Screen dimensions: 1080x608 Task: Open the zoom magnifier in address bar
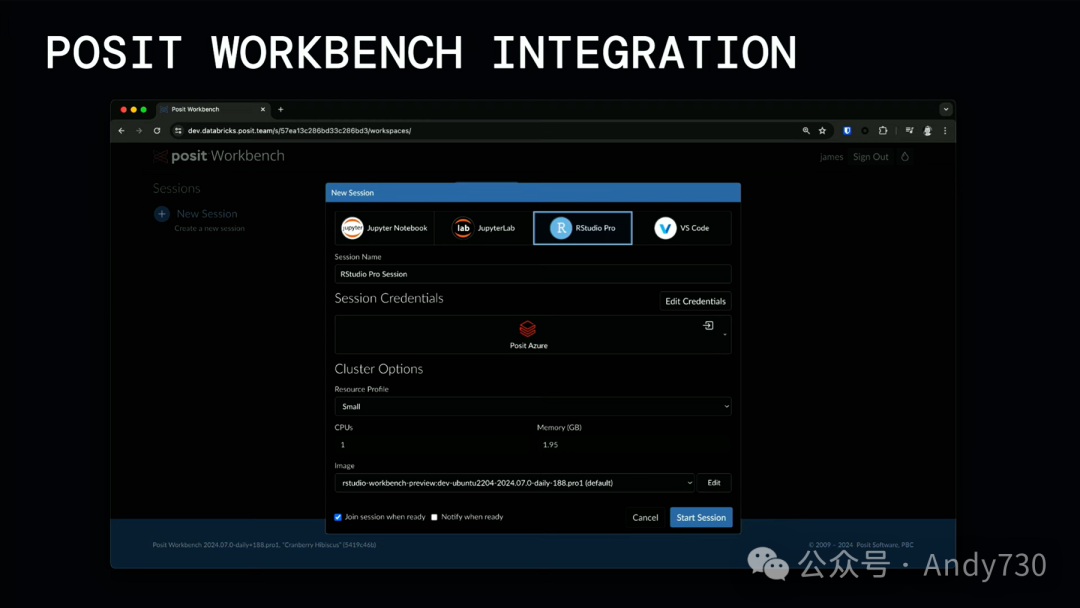(x=806, y=131)
